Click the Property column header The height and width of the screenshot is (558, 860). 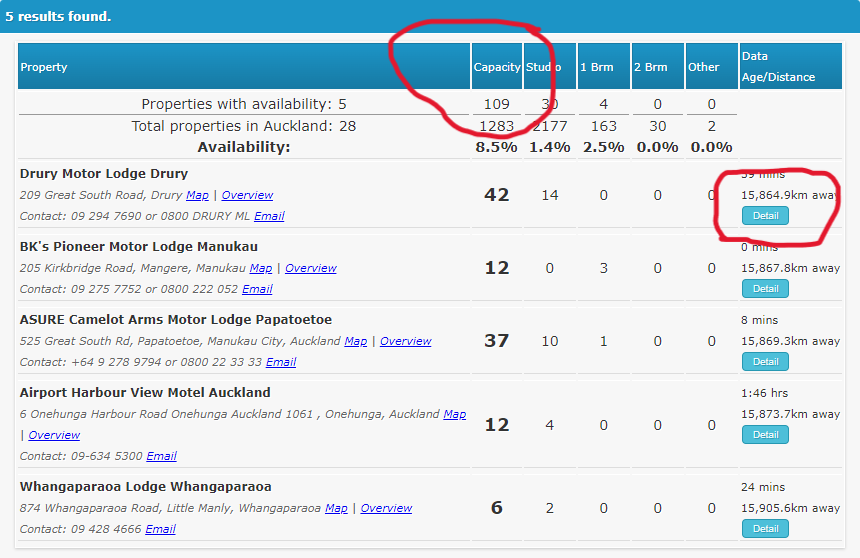tap(244, 66)
